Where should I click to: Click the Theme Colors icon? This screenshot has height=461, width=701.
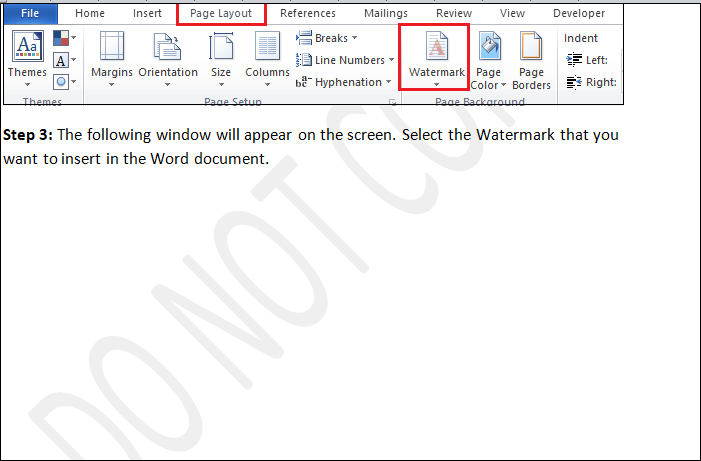[x=62, y=39]
